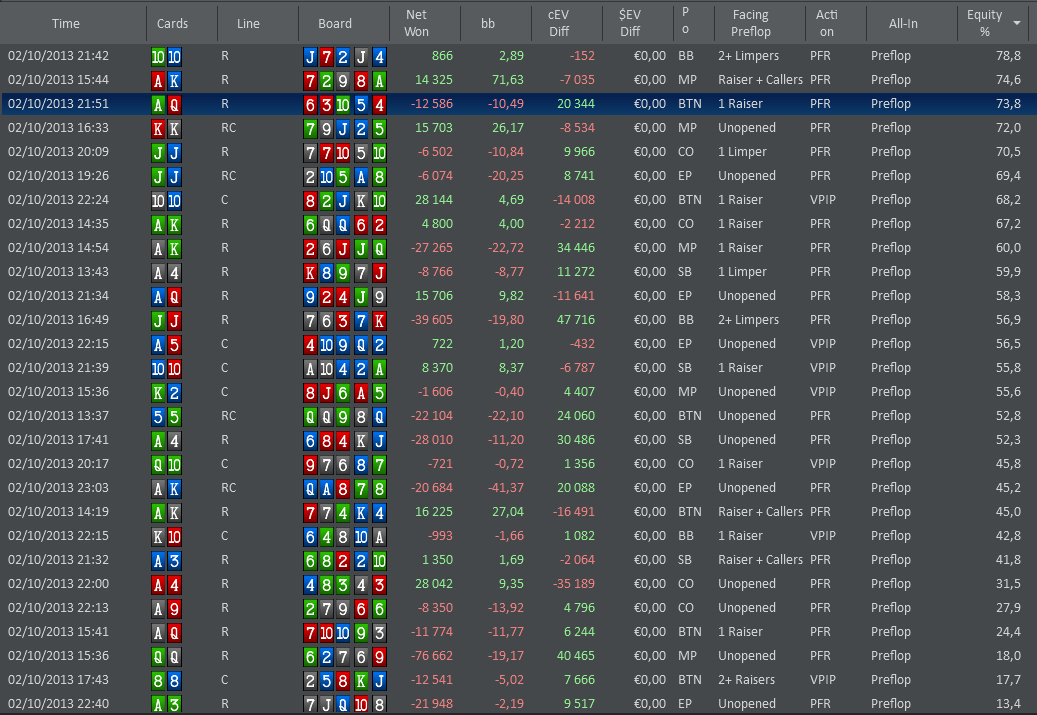Viewport: 1037px width, 715px height.
Task: Click the Equity % column header text
Action: pyautogui.click(x=984, y=23)
